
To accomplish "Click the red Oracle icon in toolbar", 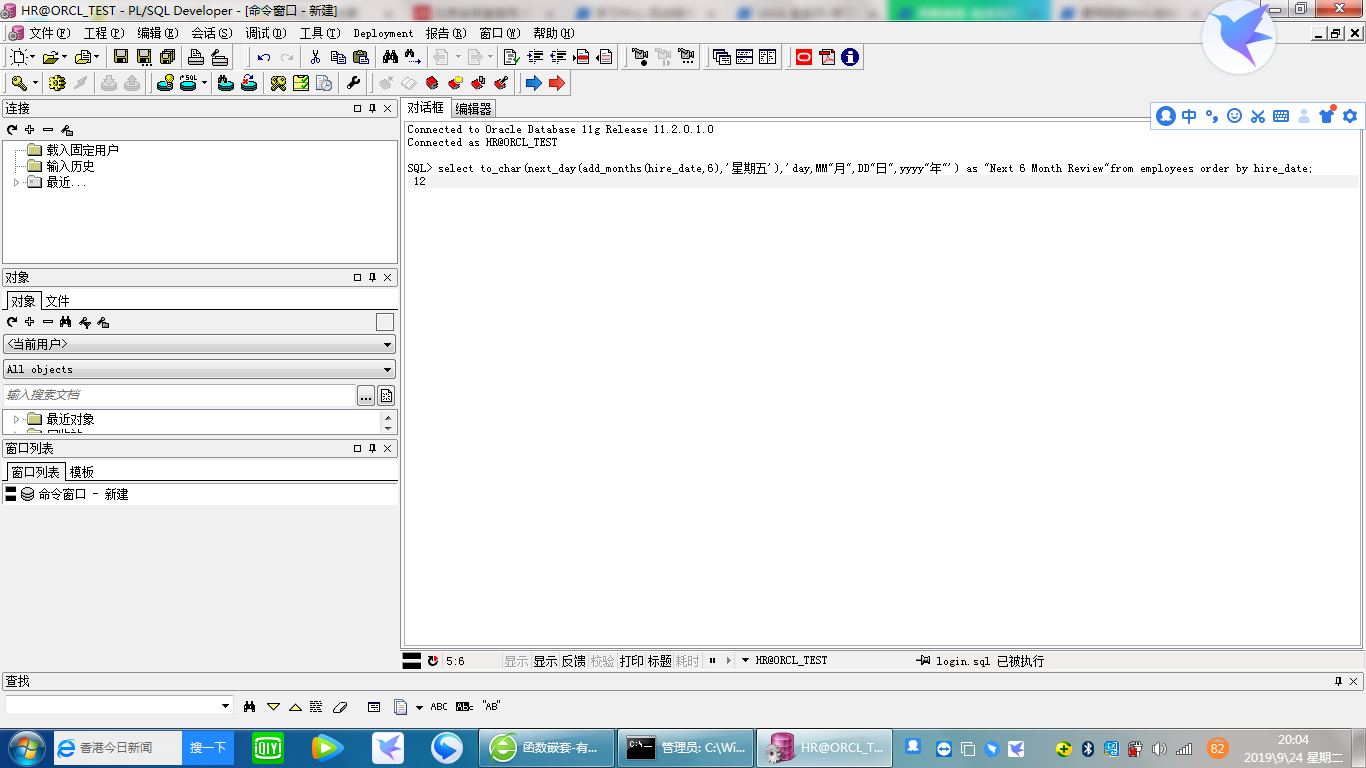I will click(x=804, y=57).
